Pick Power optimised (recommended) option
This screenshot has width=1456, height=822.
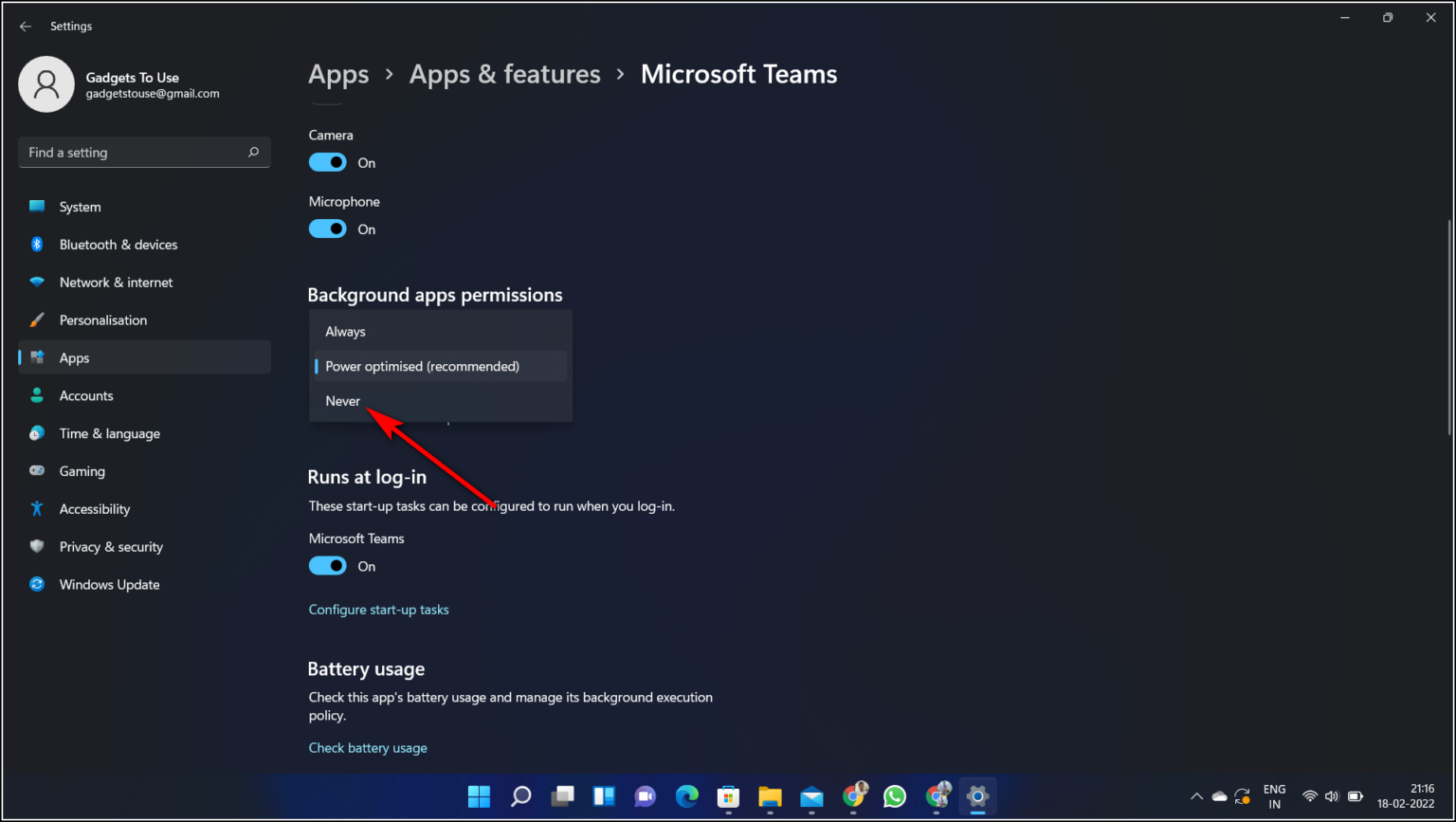pyautogui.click(x=422, y=366)
